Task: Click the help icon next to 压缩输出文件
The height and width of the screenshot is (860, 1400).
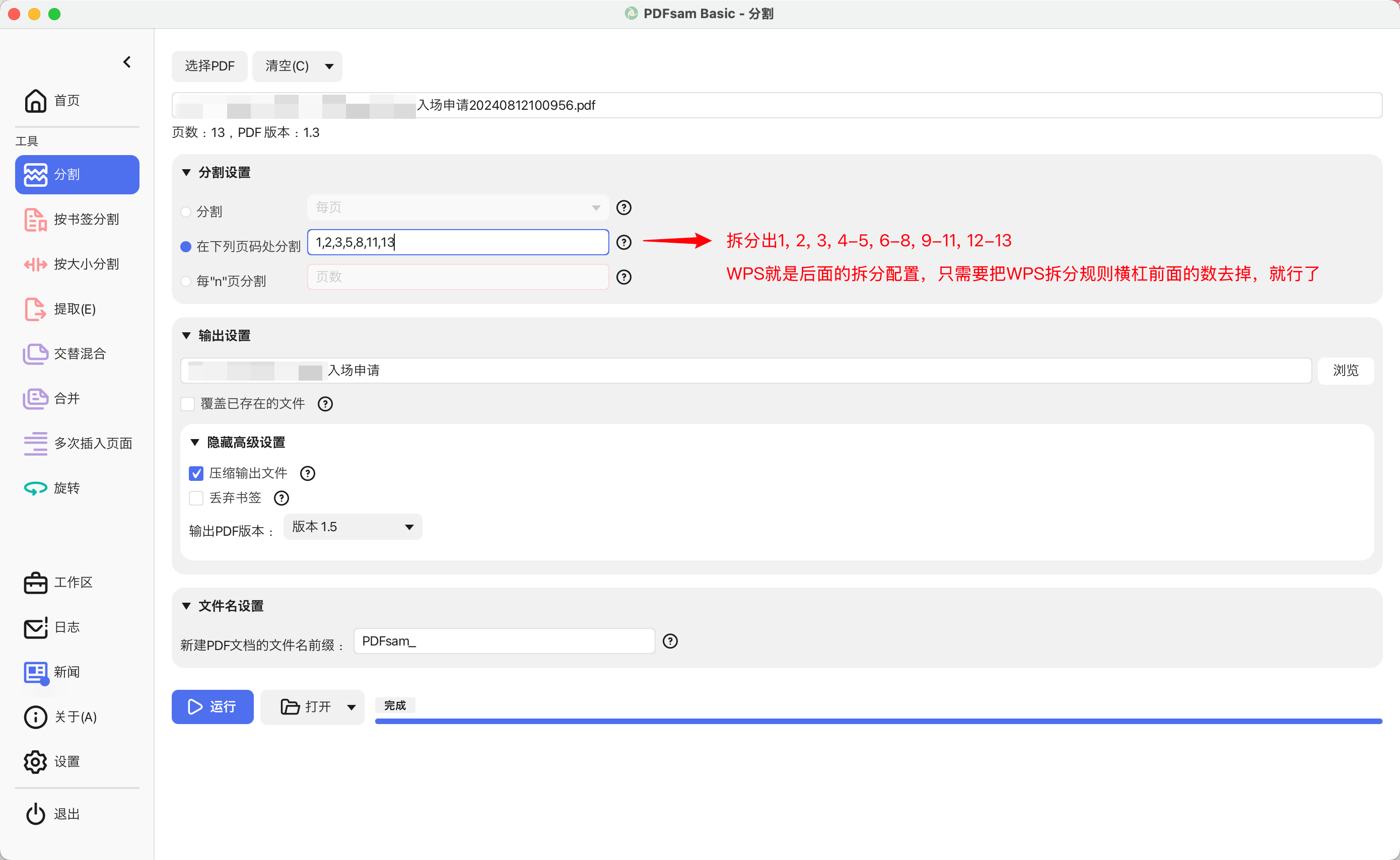Action: 308,473
